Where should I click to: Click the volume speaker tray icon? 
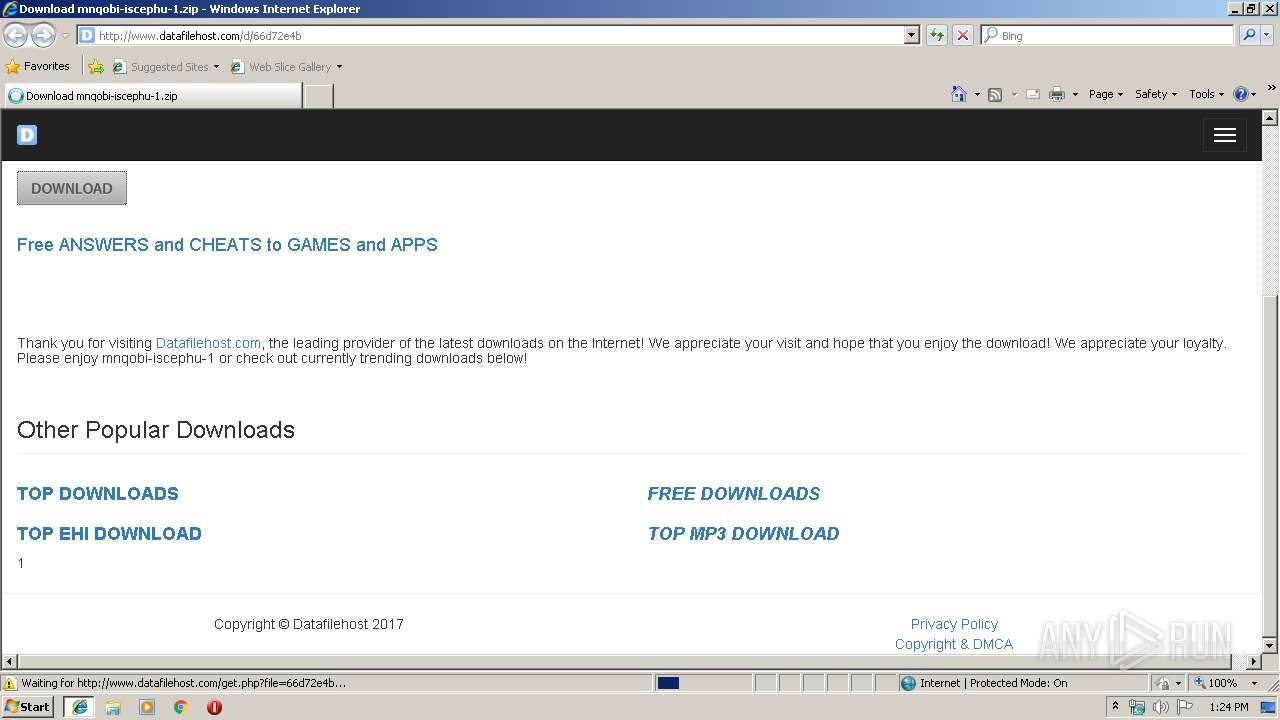tap(1160, 707)
